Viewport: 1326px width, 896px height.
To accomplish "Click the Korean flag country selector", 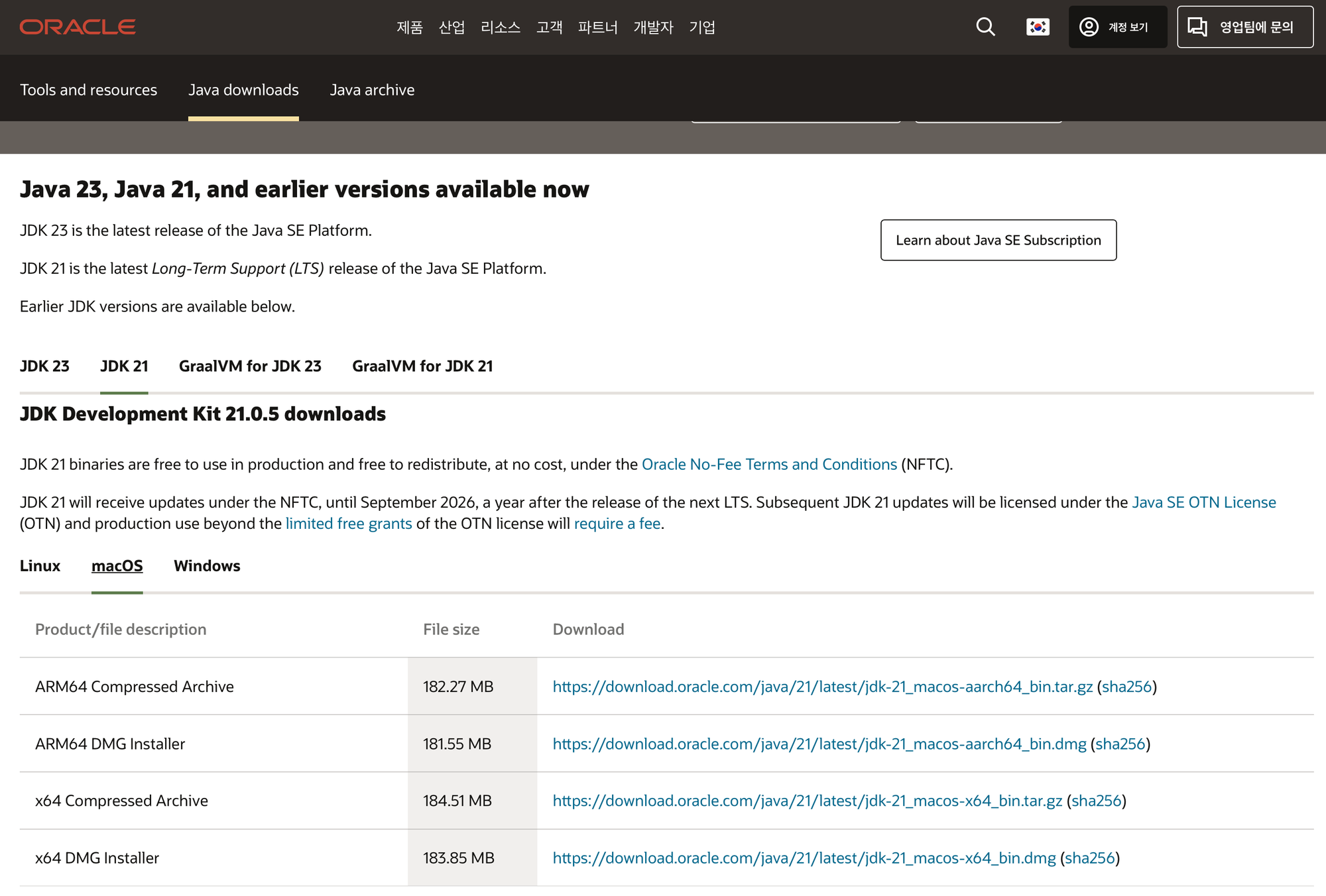I will tap(1038, 27).
